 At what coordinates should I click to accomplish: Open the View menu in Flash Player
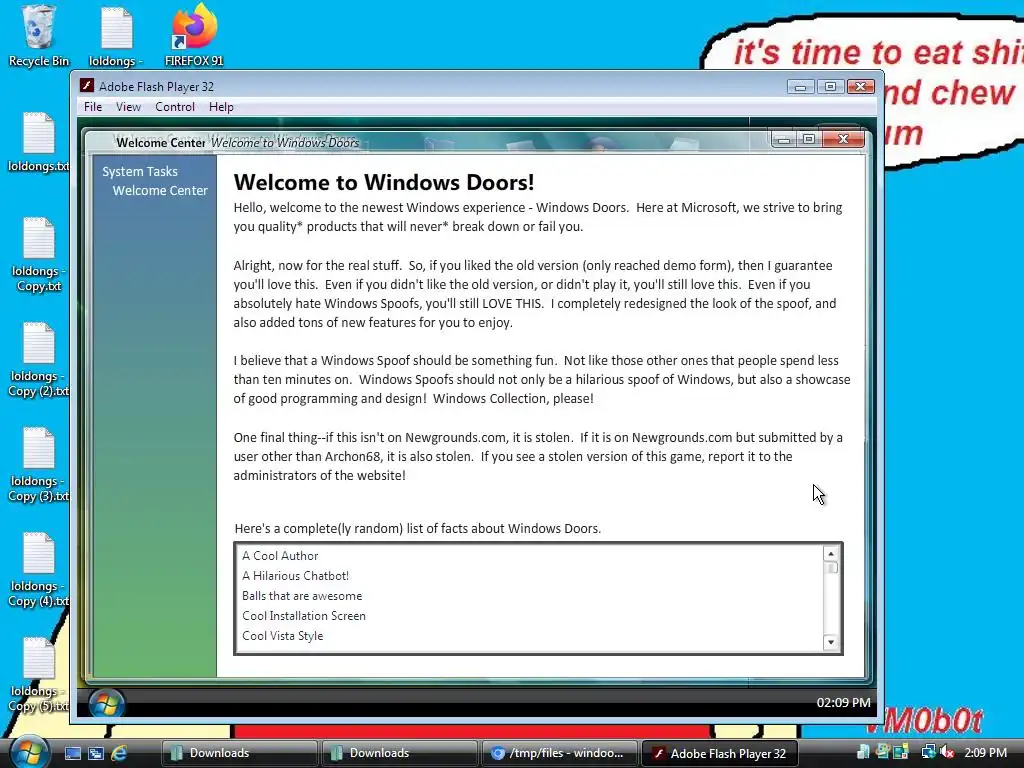point(129,106)
